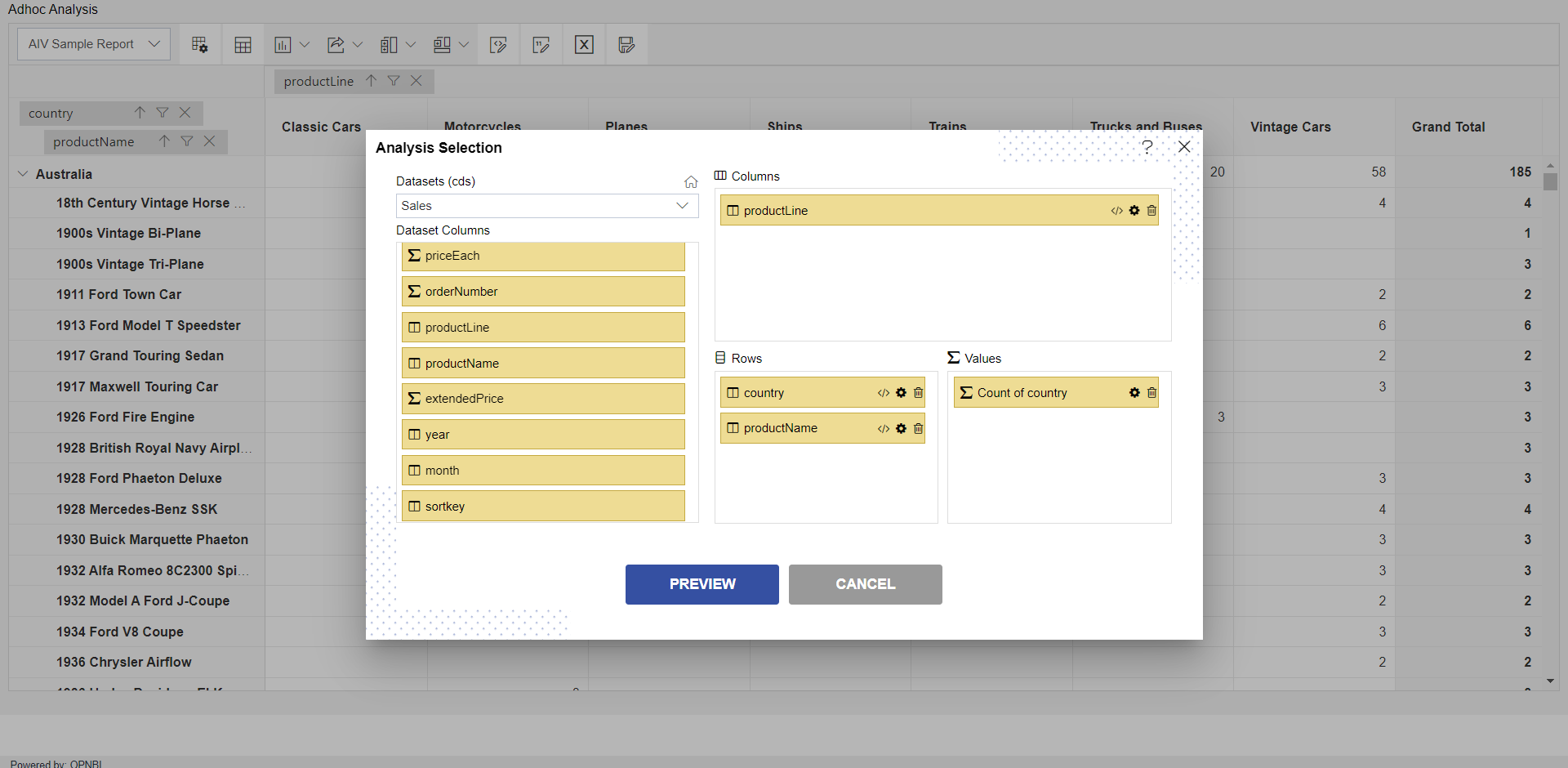Delete productLine from Columns area

[x=1151, y=211]
